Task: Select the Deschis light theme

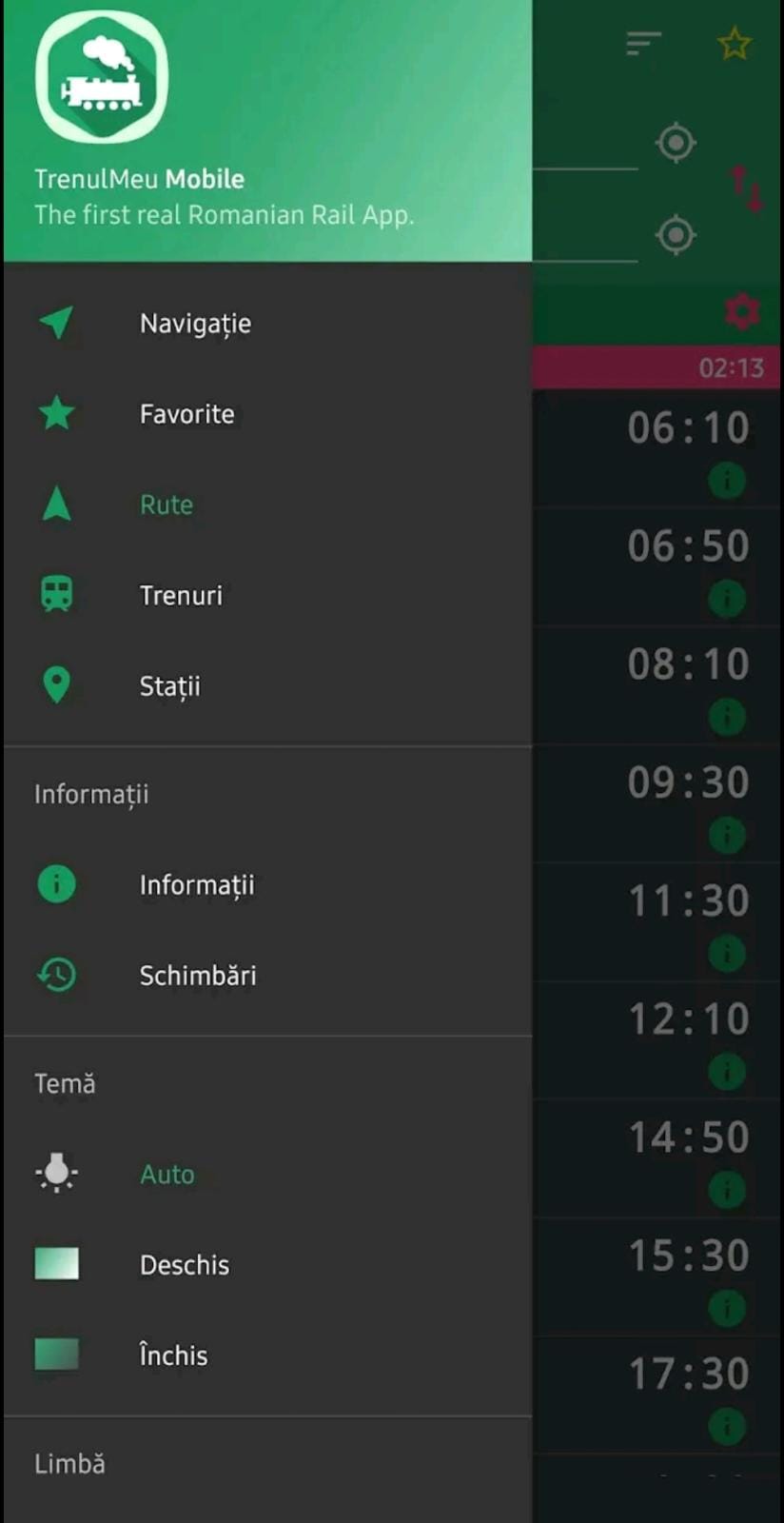Action: (x=185, y=1265)
